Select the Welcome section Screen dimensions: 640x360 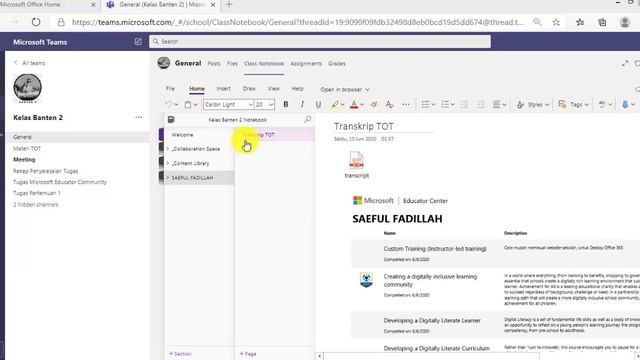199,135
